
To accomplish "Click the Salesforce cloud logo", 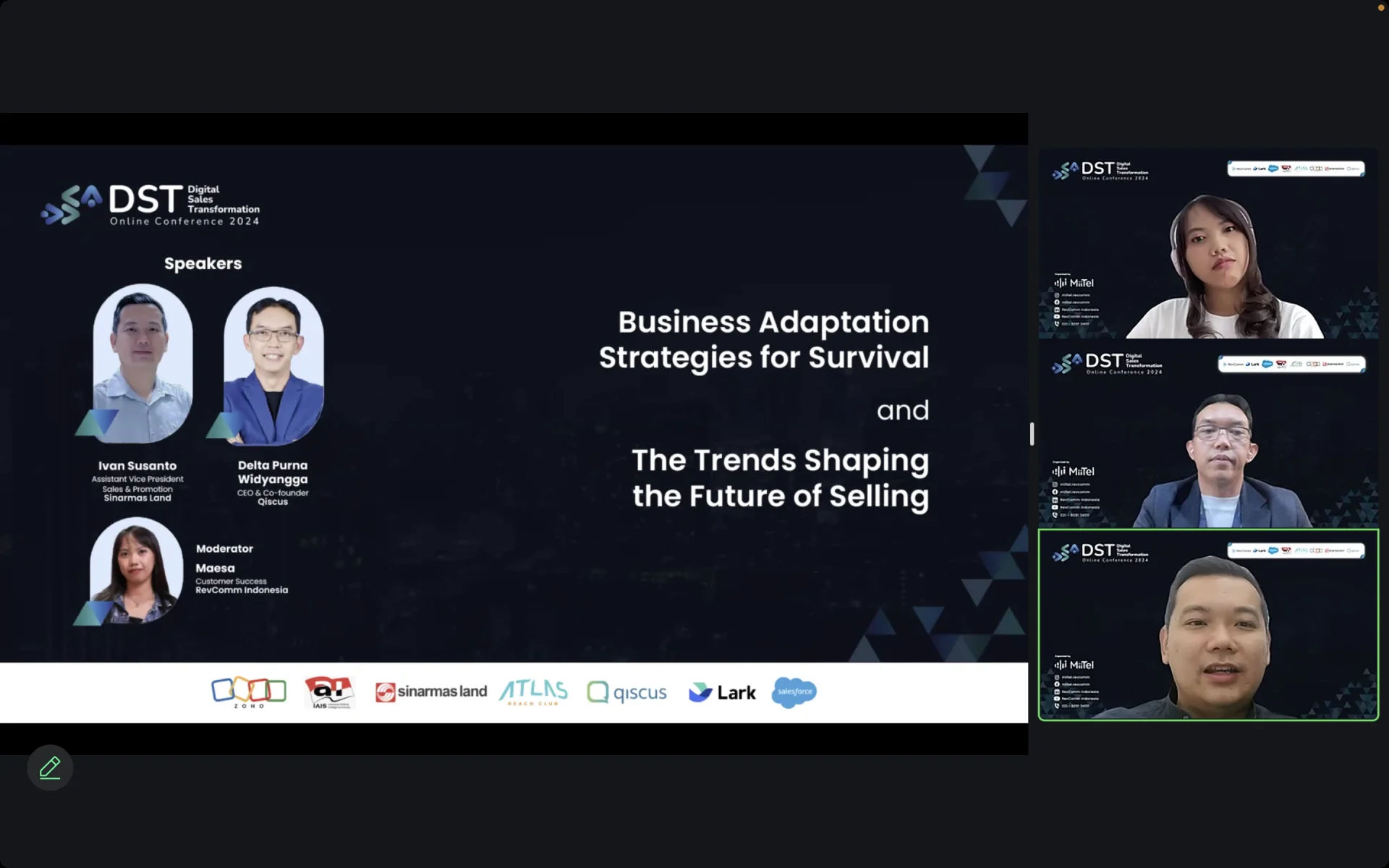I will click(x=794, y=692).
